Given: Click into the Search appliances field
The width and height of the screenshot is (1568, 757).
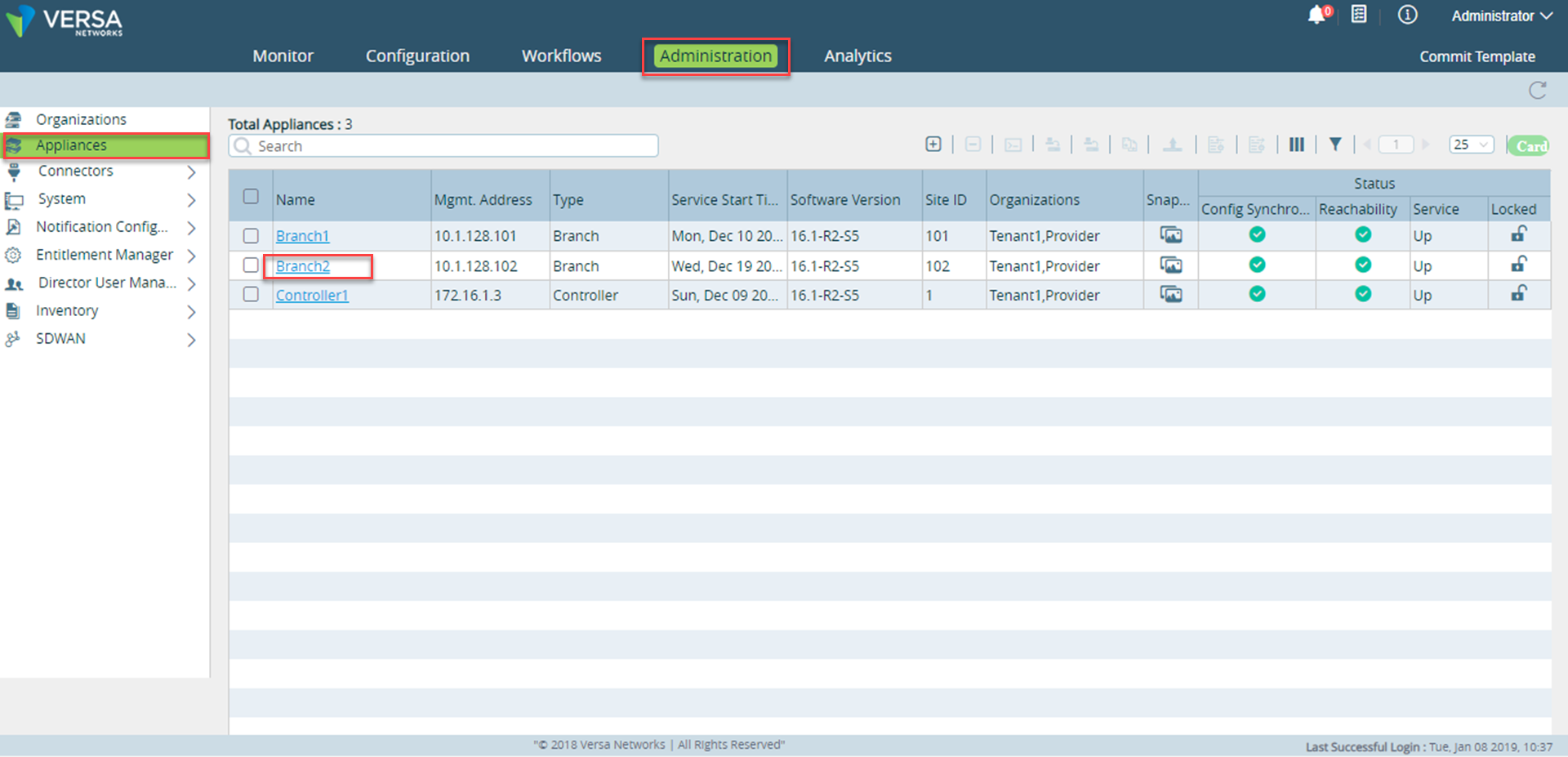Looking at the screenshot, I should pos(443,145).
